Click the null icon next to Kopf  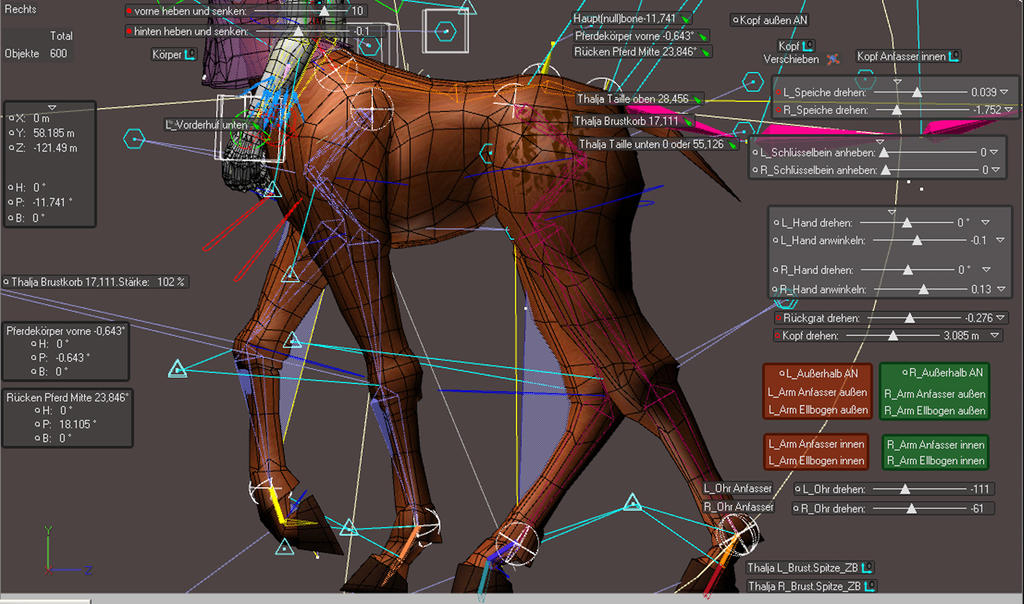coord(808,46)
